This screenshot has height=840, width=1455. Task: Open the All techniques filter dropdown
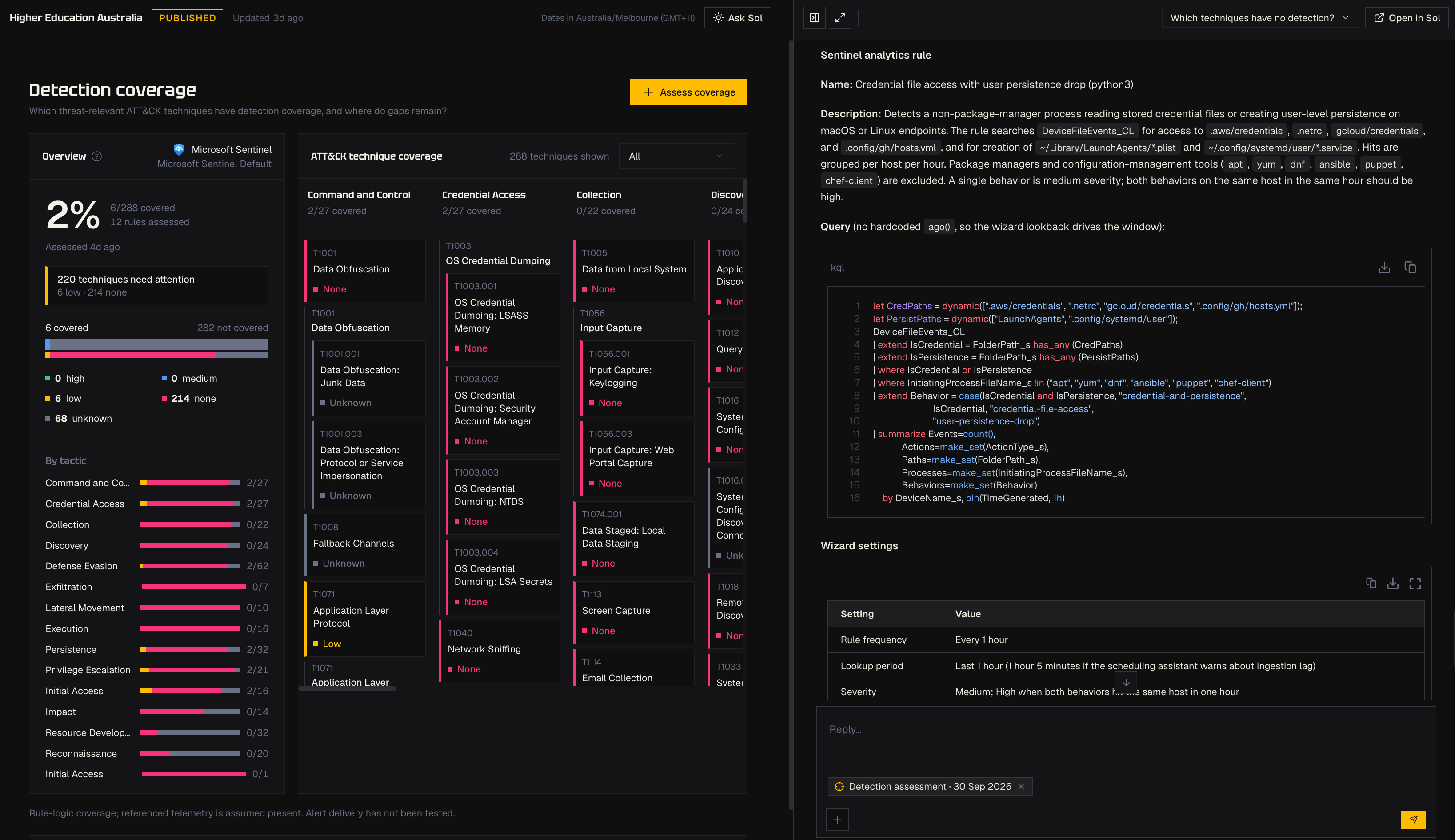point(676,156)
